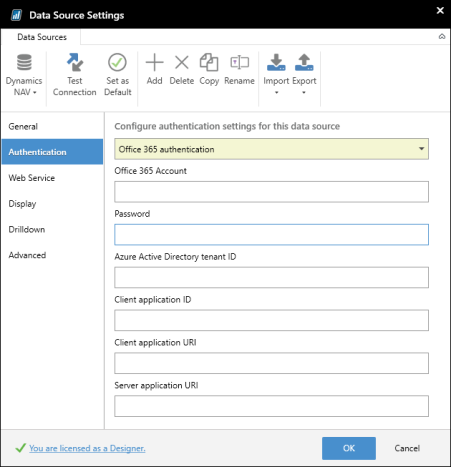
Task: Expand the Office 365 authentication dropdown
Action: coord(271,149)
